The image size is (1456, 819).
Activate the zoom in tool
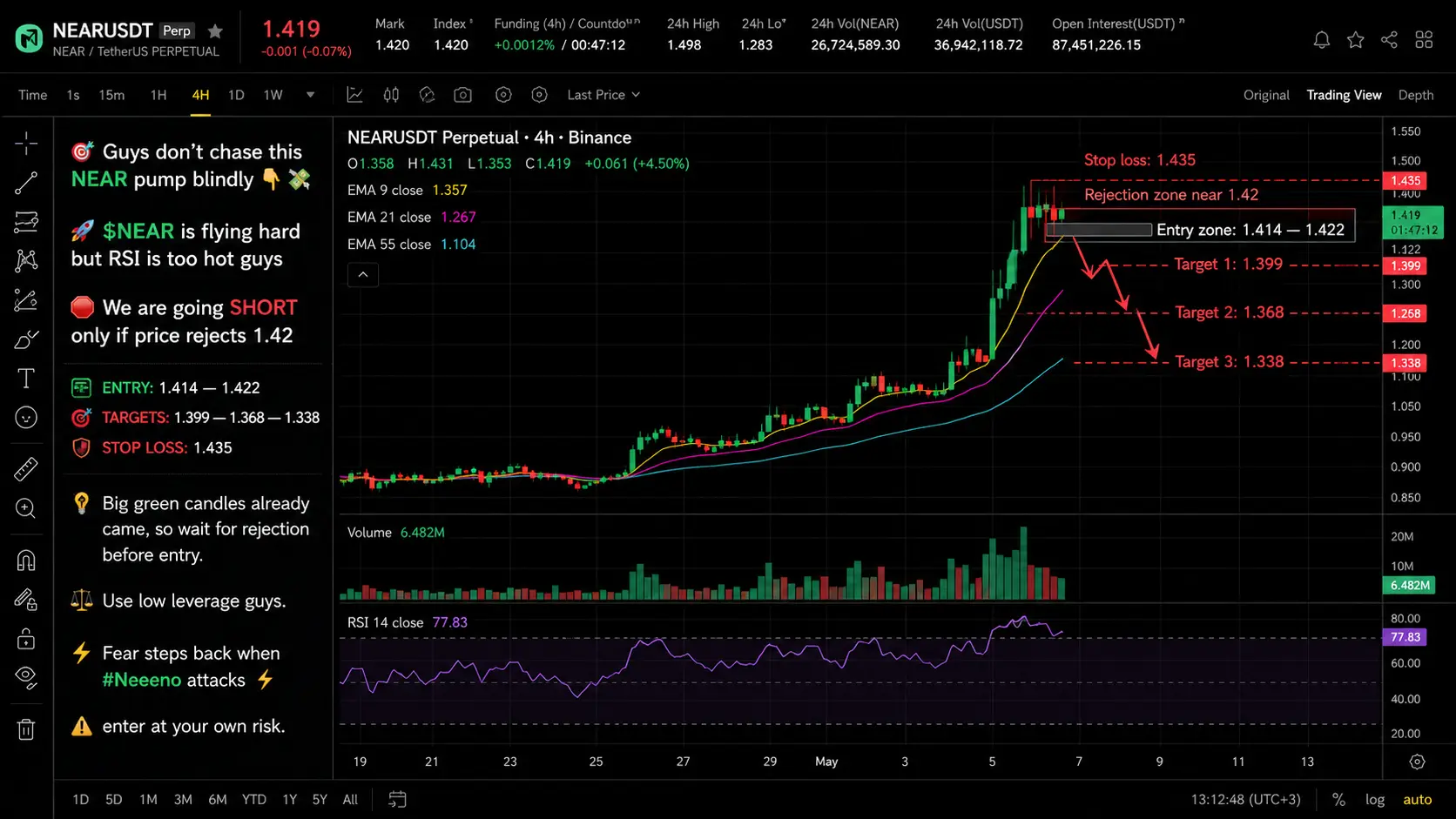[26, 508]
